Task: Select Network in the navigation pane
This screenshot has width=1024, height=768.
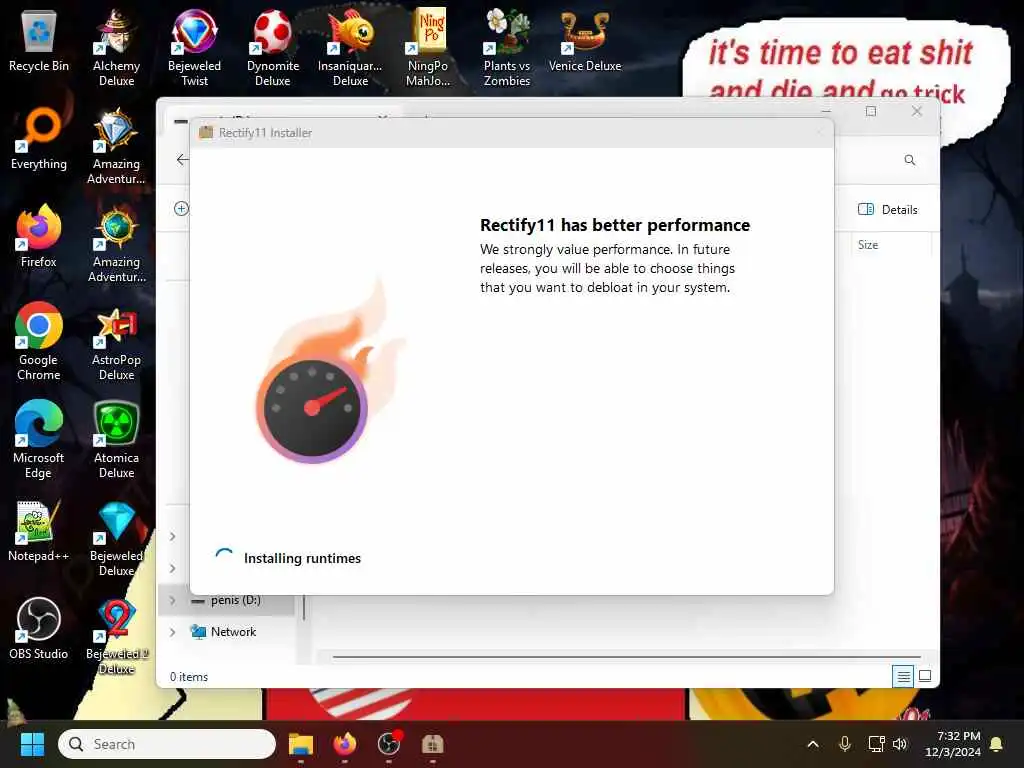Action: (233, 632)
